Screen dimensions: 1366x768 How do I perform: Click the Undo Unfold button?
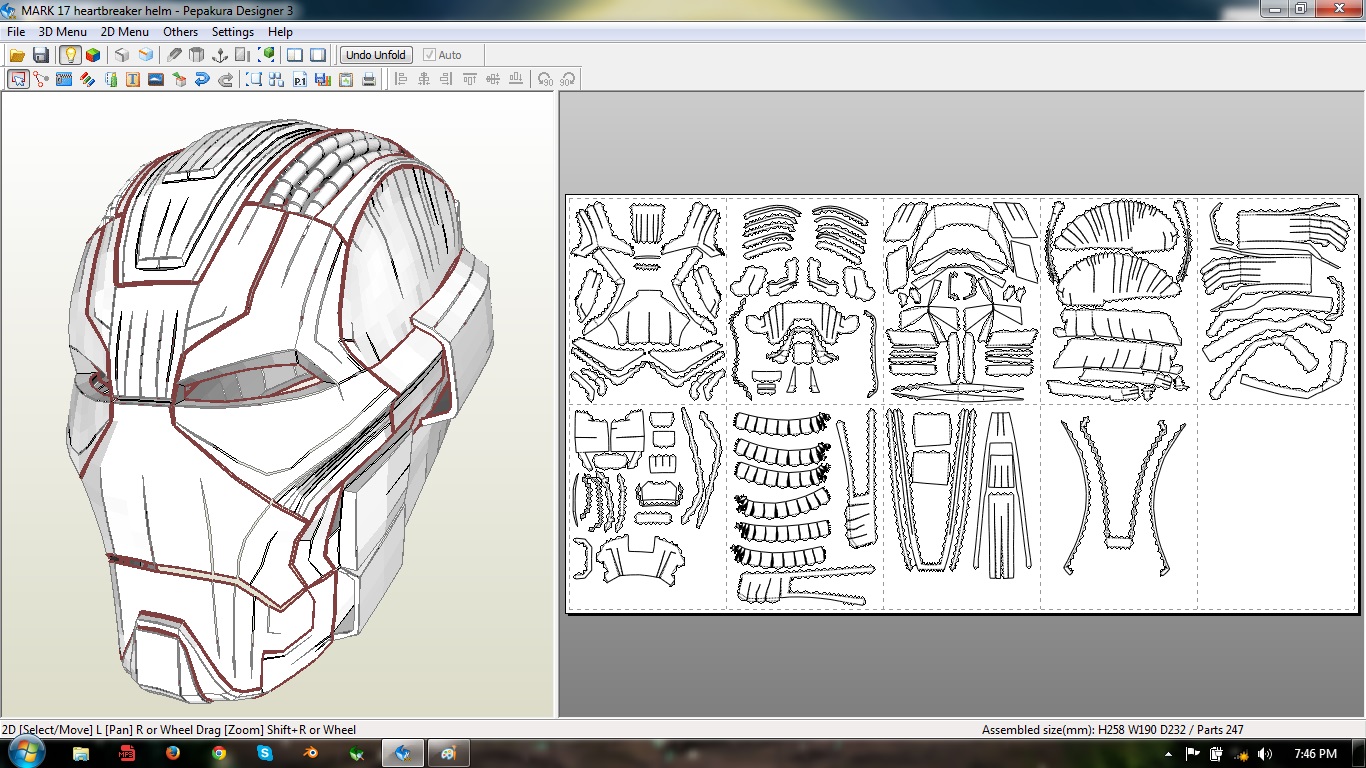click(x=376, y=55)
